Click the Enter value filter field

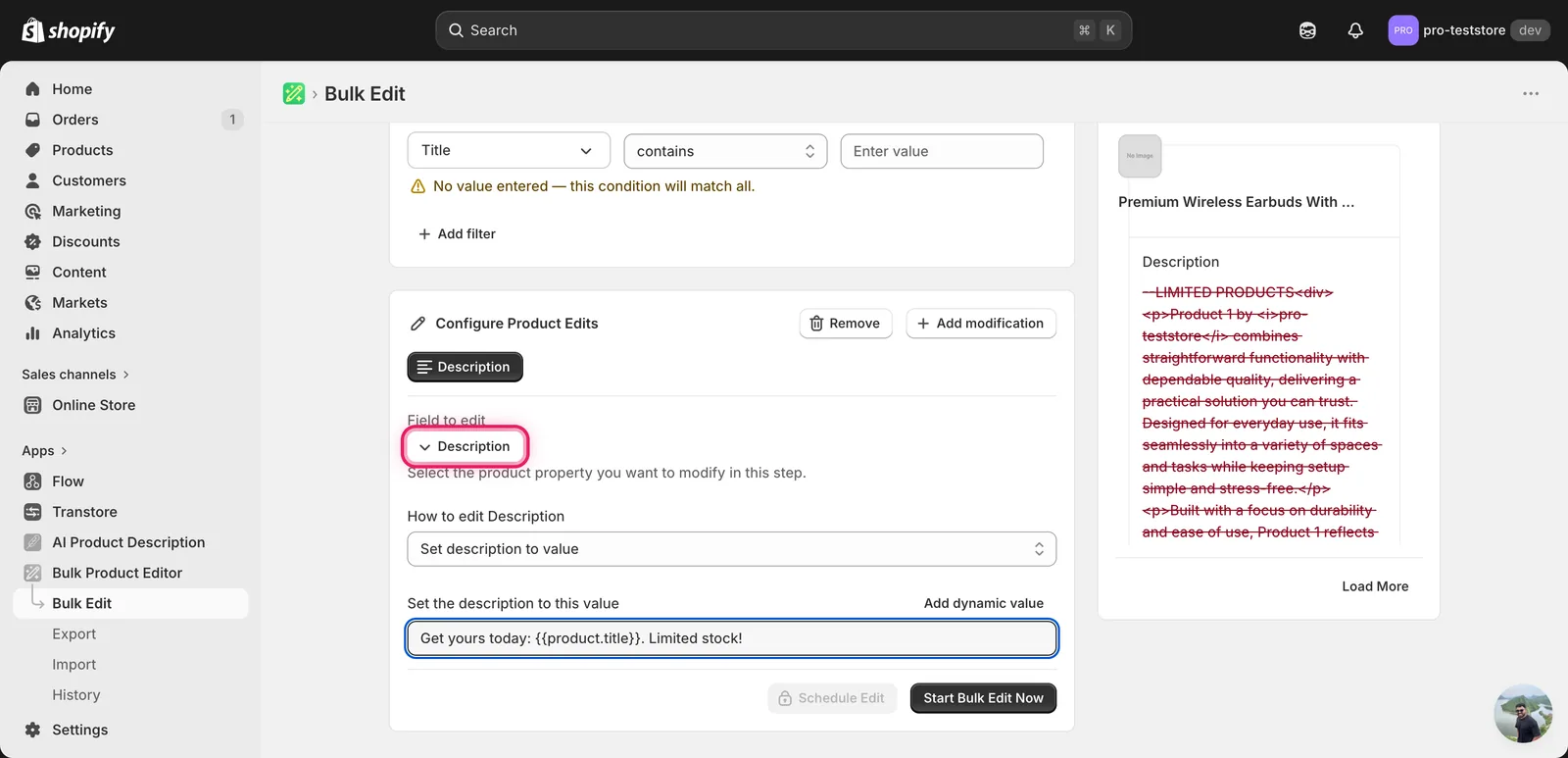[x=942, y=151]
